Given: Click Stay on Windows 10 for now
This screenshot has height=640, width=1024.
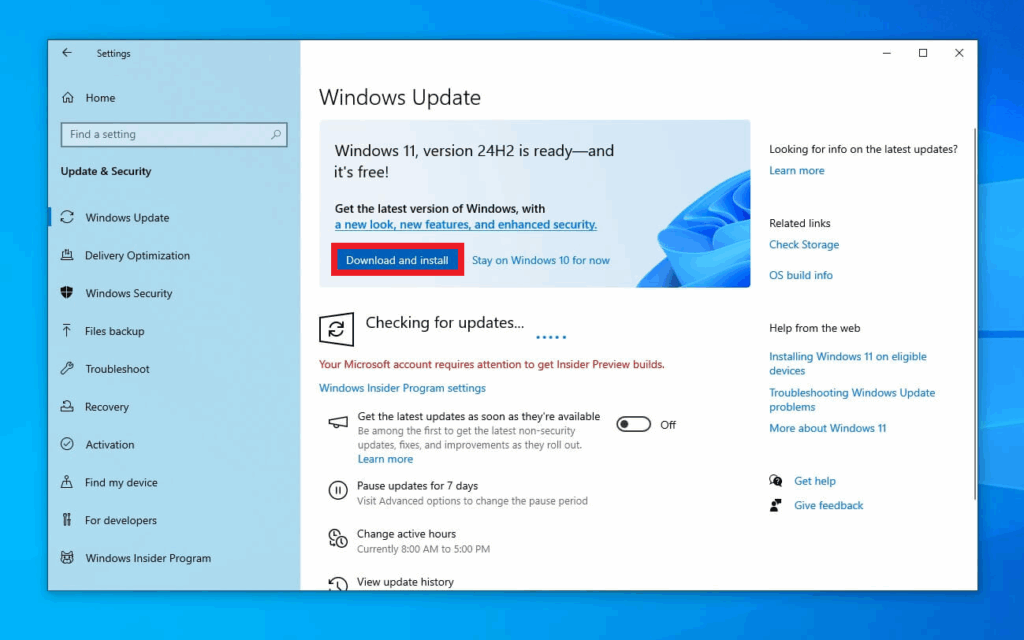Looking at the screenshot, I should click(x=540, y=260).
